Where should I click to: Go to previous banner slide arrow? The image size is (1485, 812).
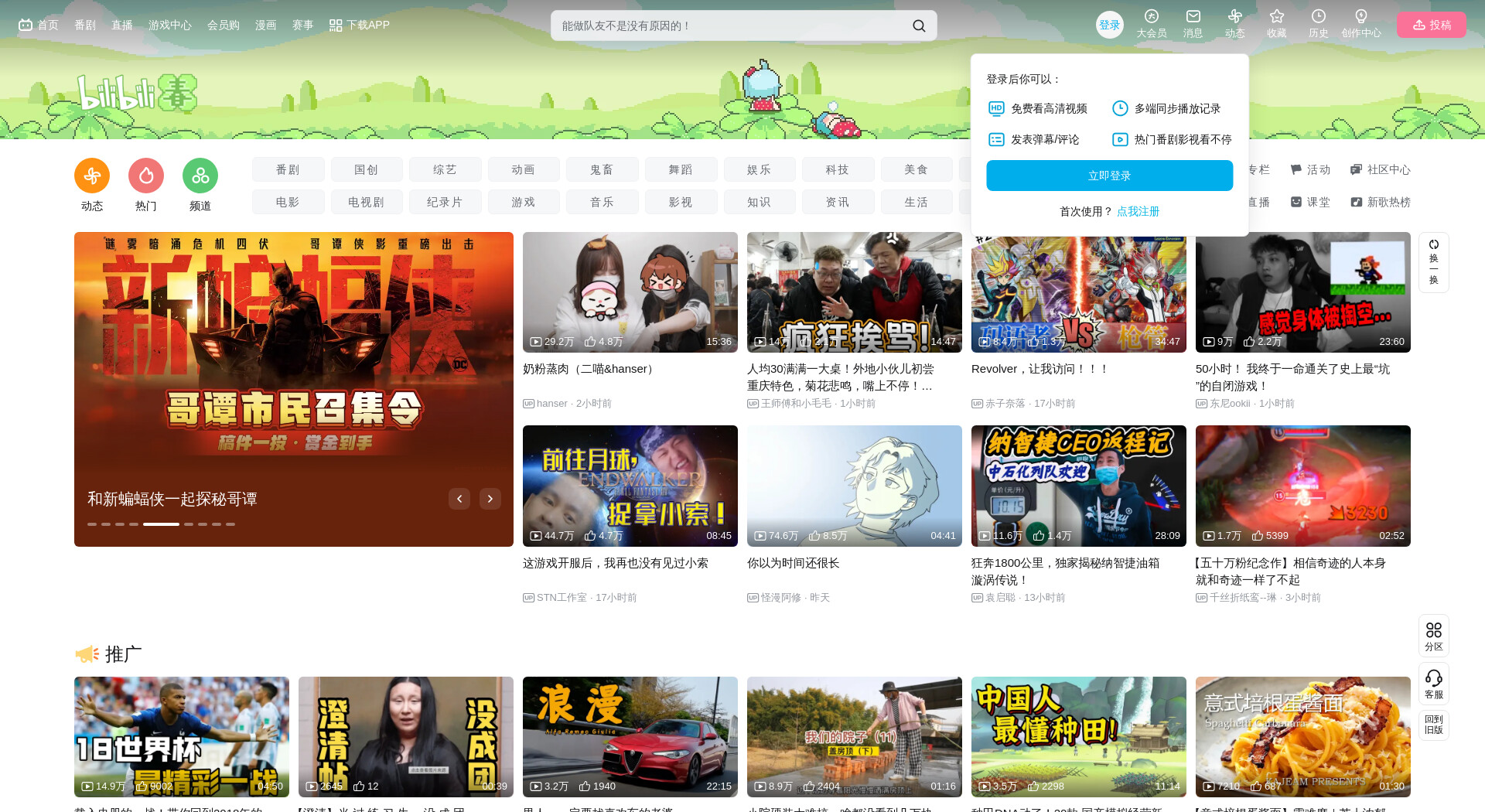pos(459,499)
